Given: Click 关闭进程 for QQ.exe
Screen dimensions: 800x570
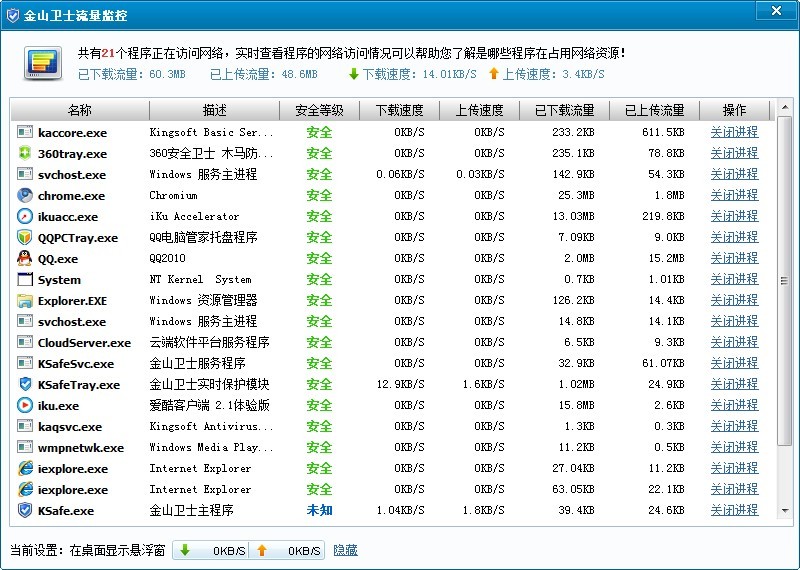Looking at the screenshot, I should tap(735, 258).
